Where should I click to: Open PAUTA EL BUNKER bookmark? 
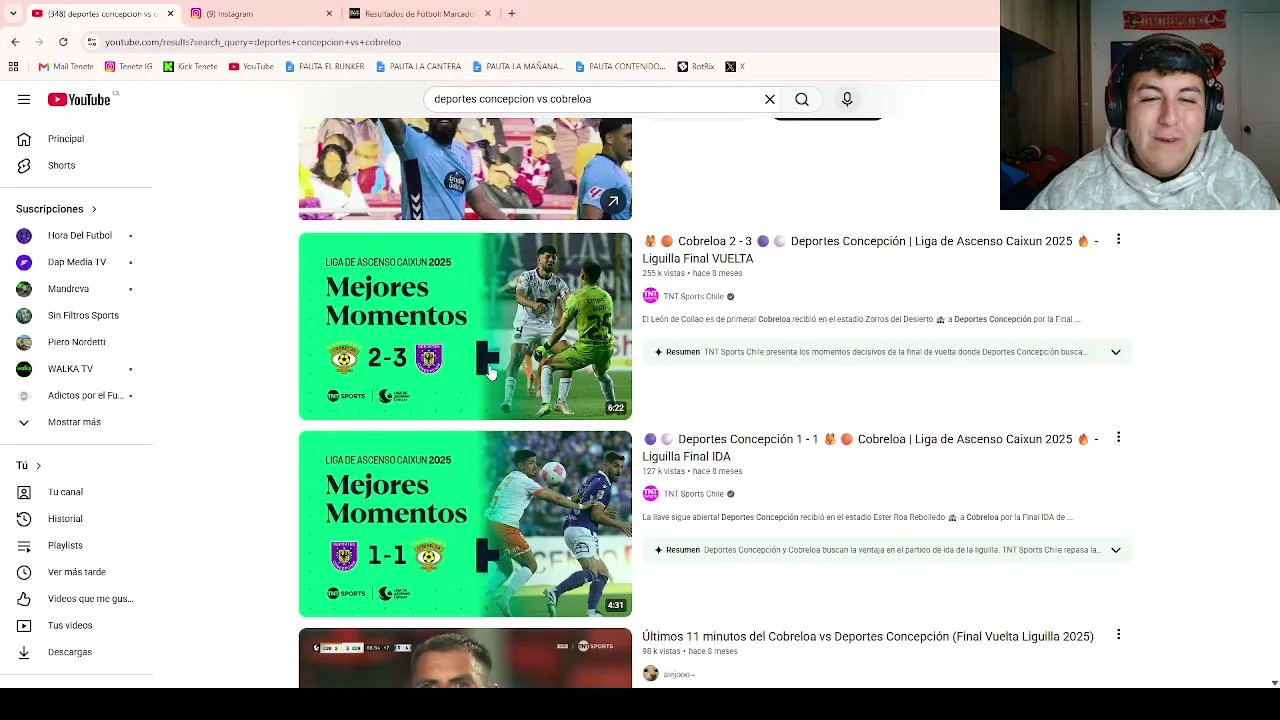pyautogui.click(x=324, y=67)
